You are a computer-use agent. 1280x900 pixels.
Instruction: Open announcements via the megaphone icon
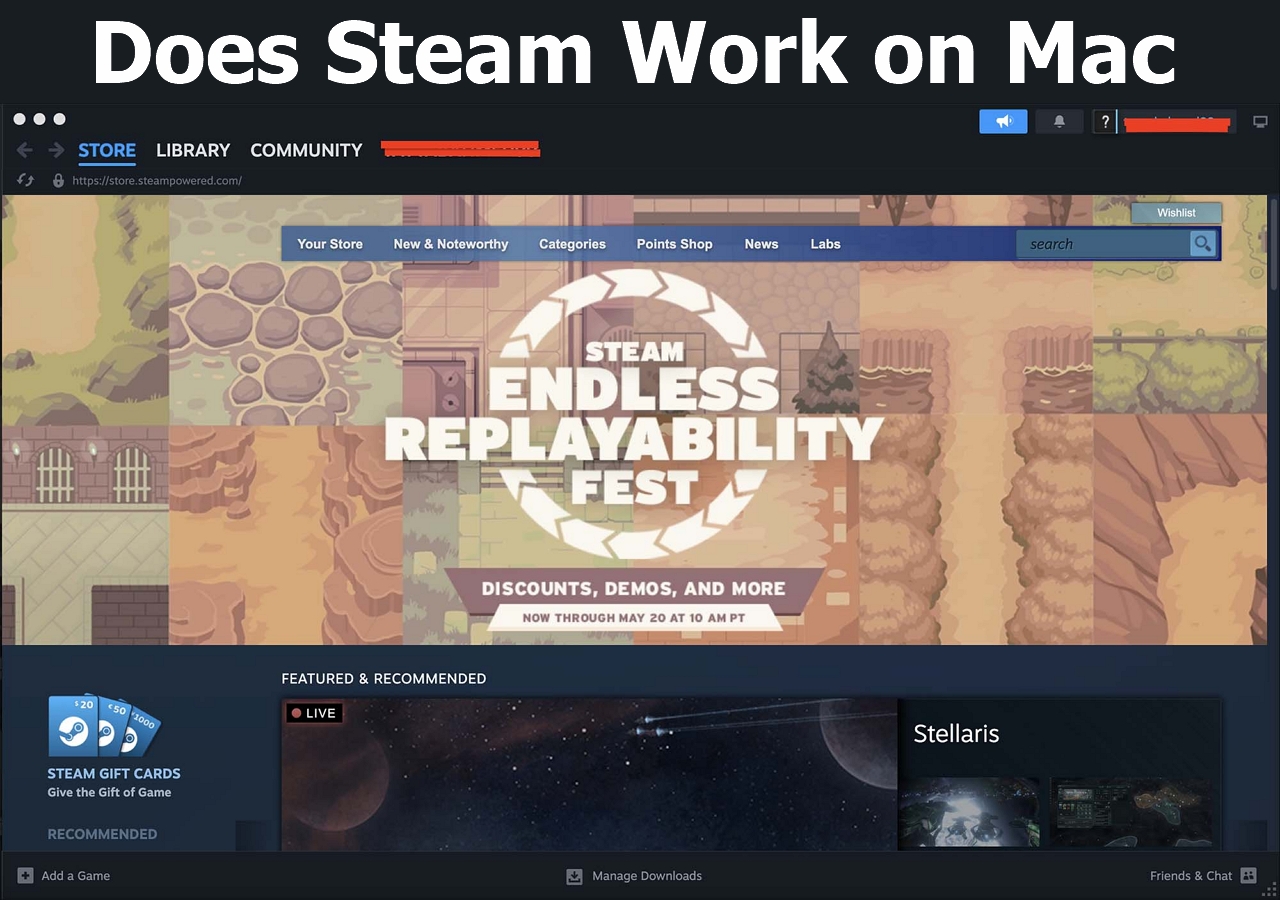pyautogui.click(x=1002, y=121)
